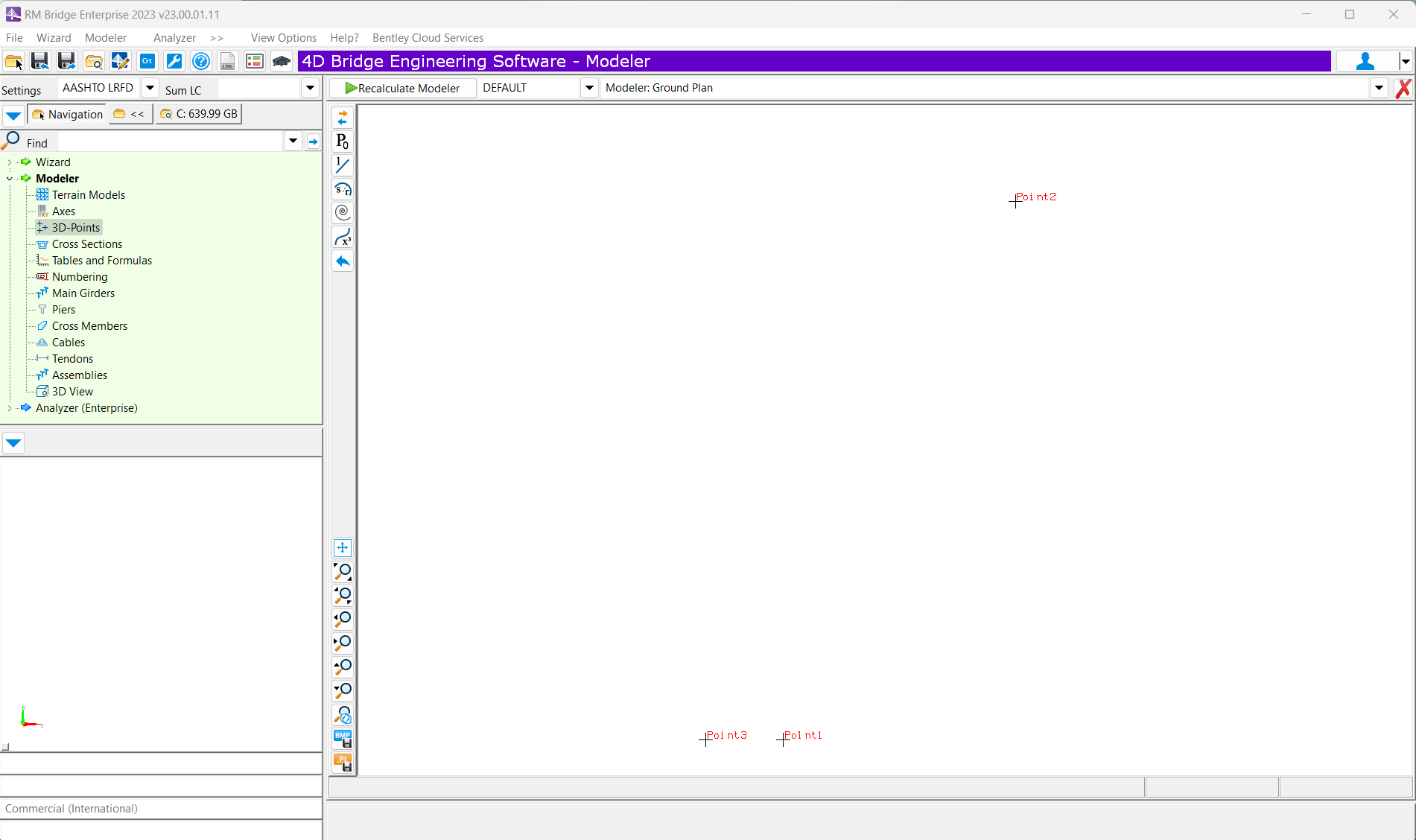Click the save with undo arrow icon
This screenshot has width=1416, height=840.
coord(40,62)
